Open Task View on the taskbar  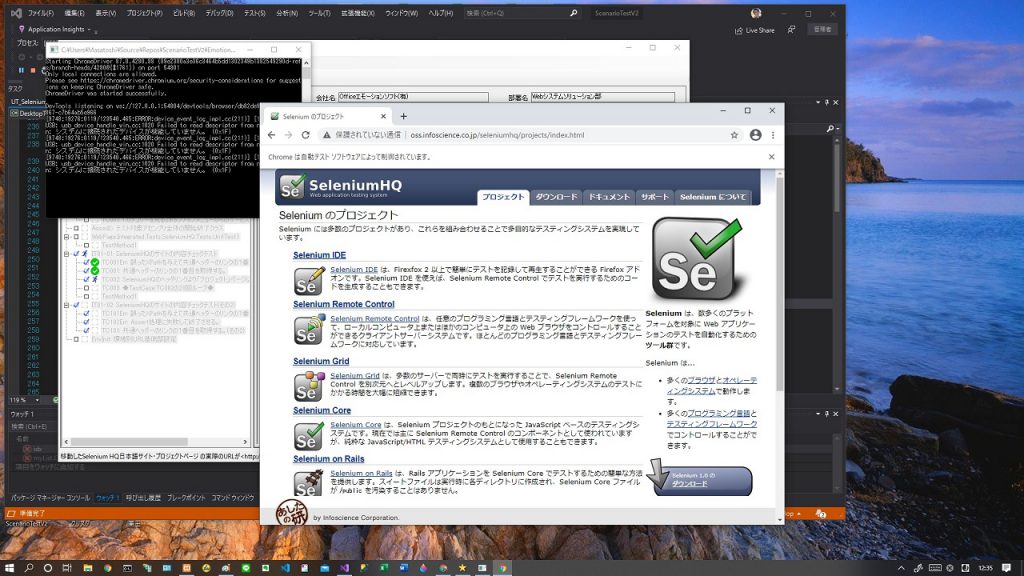(67, 568)
